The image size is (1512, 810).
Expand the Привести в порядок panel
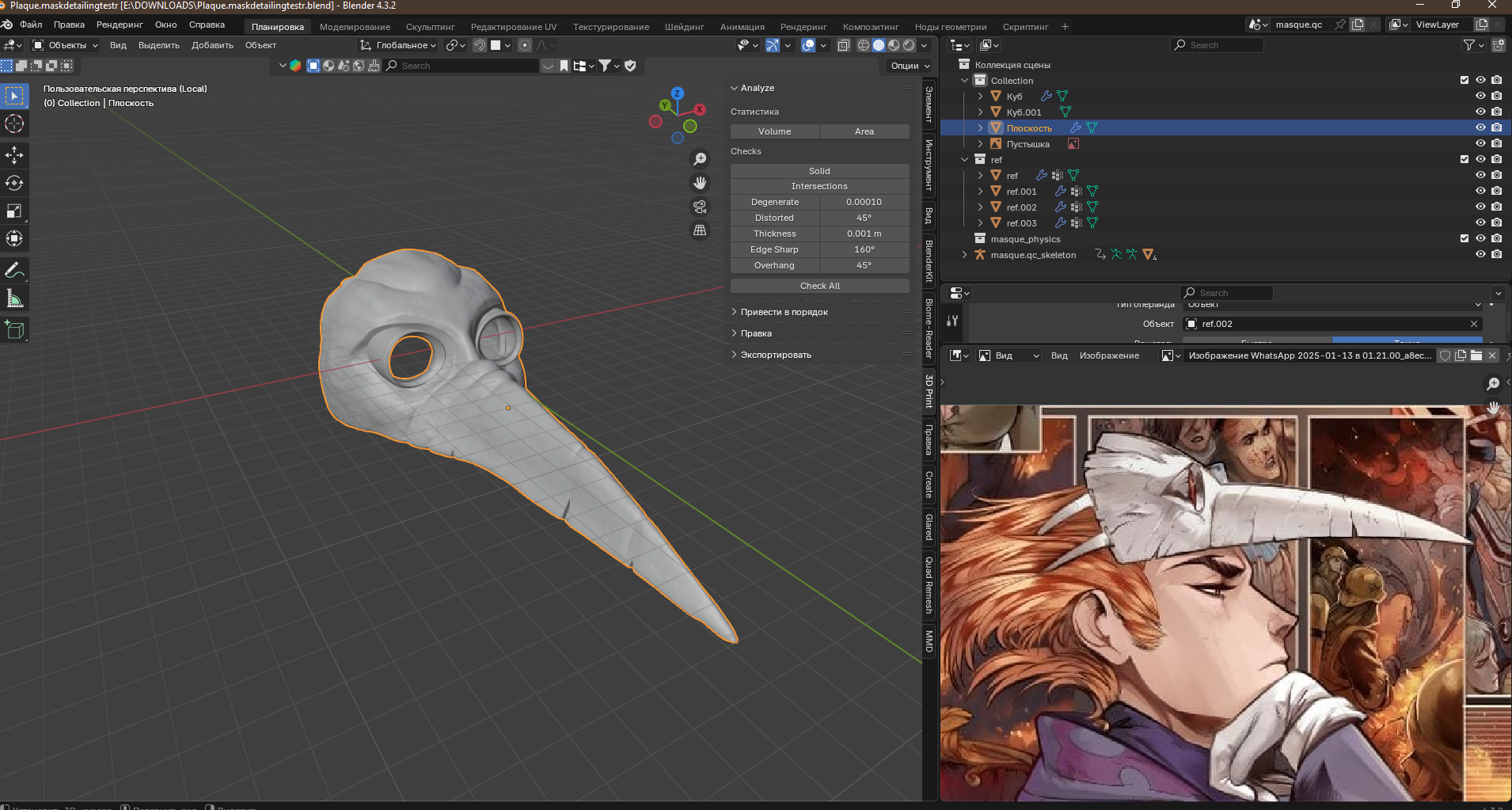[784, 312]
